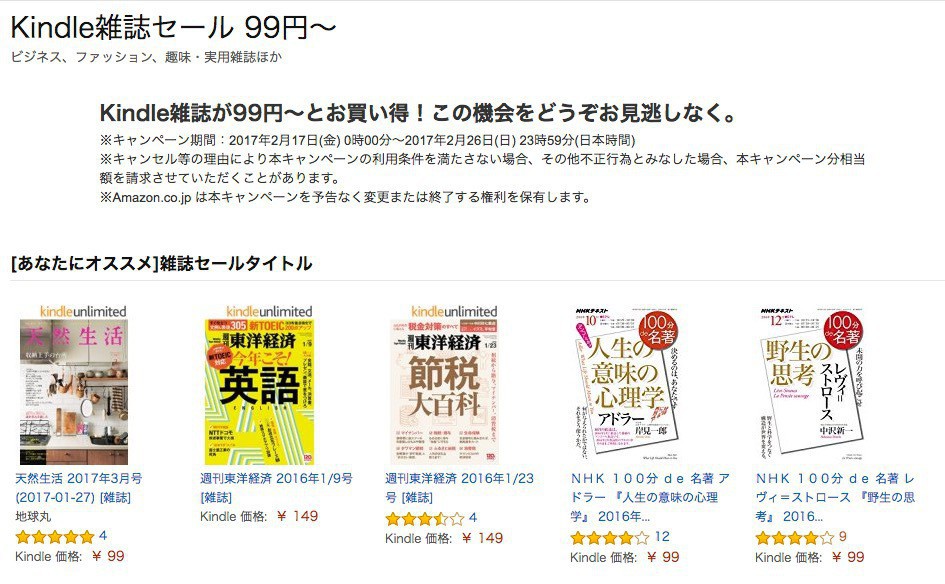Open the 4 reviews count for 天然生活
Screen dimensions: 945x584
tap(103, 536)
